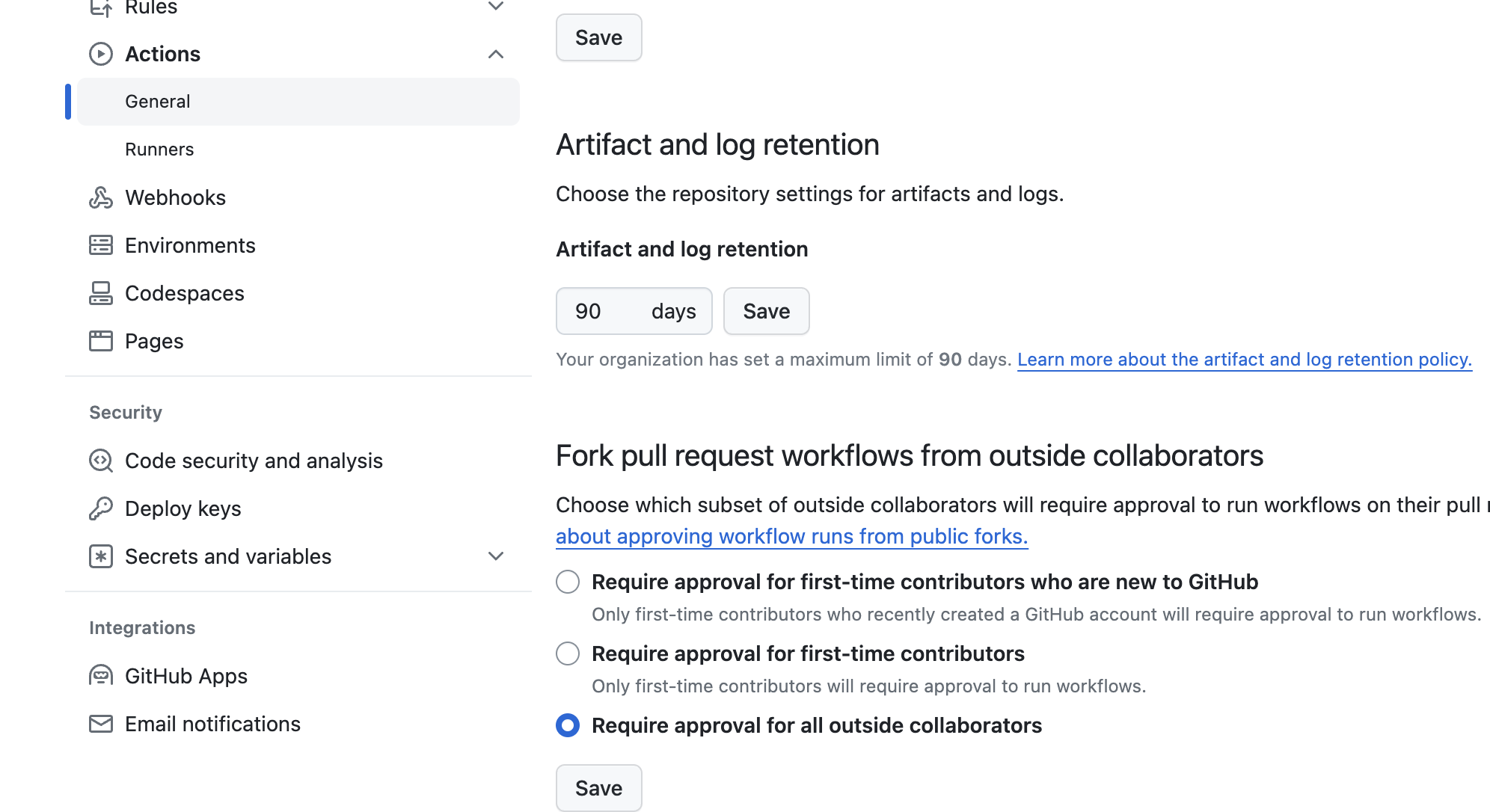Click the Codespaces icon
This screenshot has width=1490, height=812.
click(101, 293)
